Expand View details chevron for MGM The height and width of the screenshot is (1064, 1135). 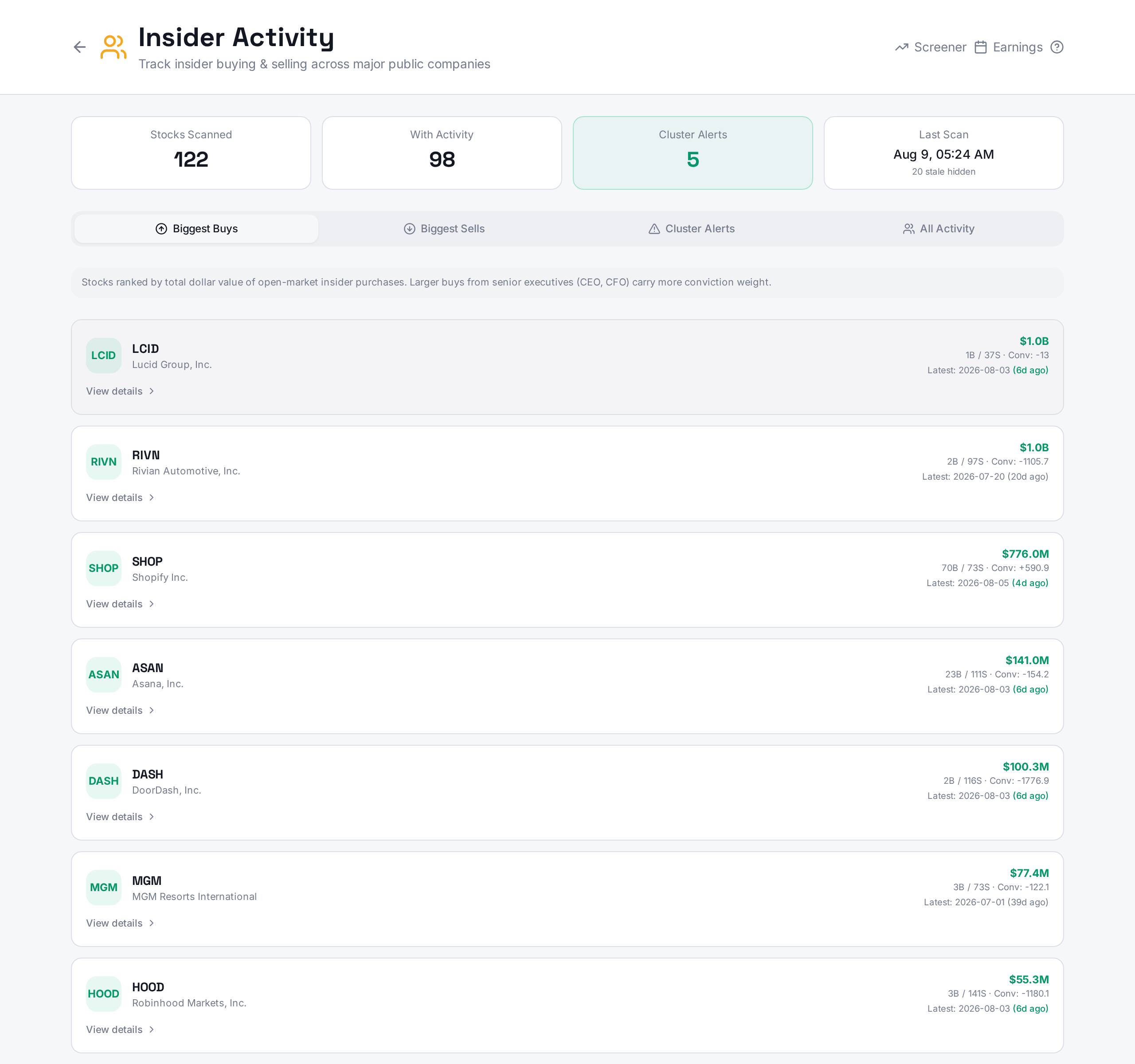[151, 923]
